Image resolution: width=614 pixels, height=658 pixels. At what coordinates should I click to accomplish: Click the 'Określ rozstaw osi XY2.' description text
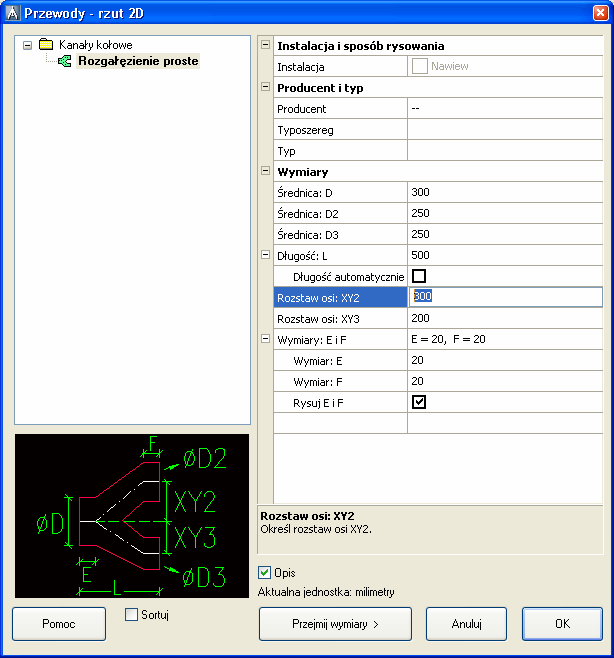(x=316, y=529)
